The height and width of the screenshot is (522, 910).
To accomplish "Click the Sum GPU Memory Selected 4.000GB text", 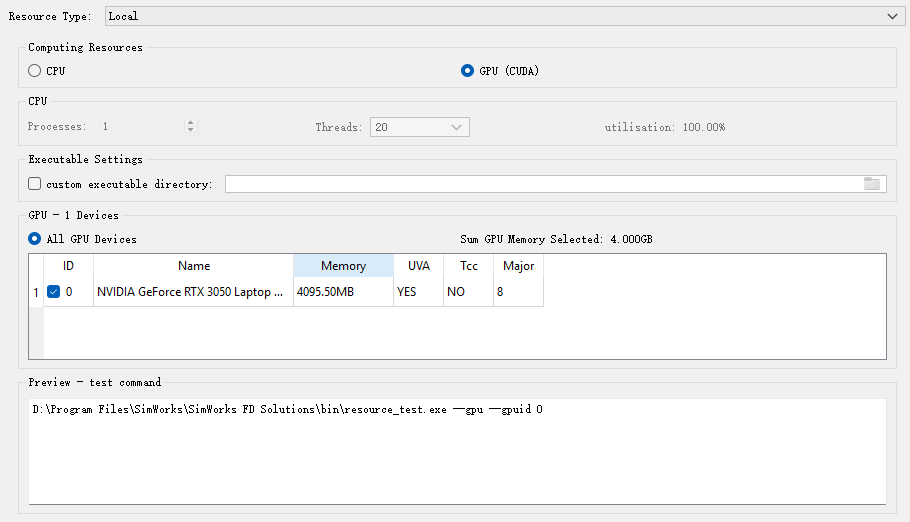I will 556,239.
